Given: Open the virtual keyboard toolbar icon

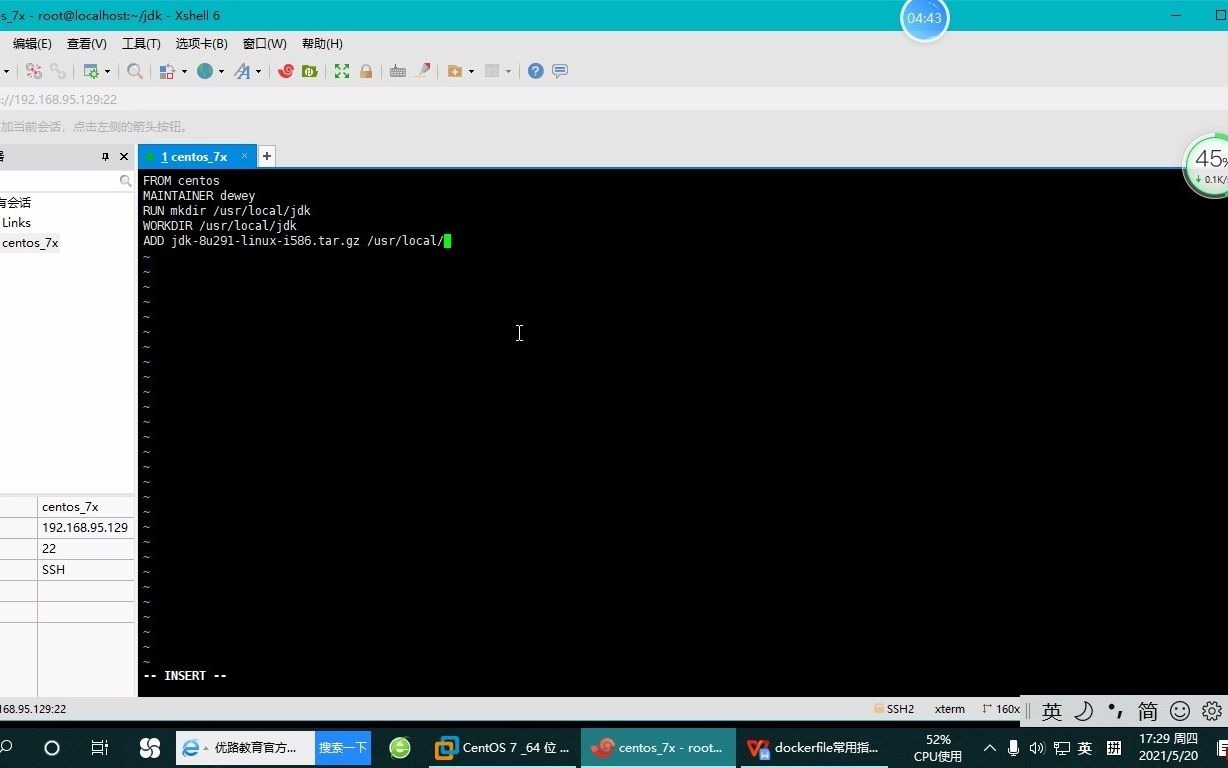Looking at the screenshot, I should 398,71.
